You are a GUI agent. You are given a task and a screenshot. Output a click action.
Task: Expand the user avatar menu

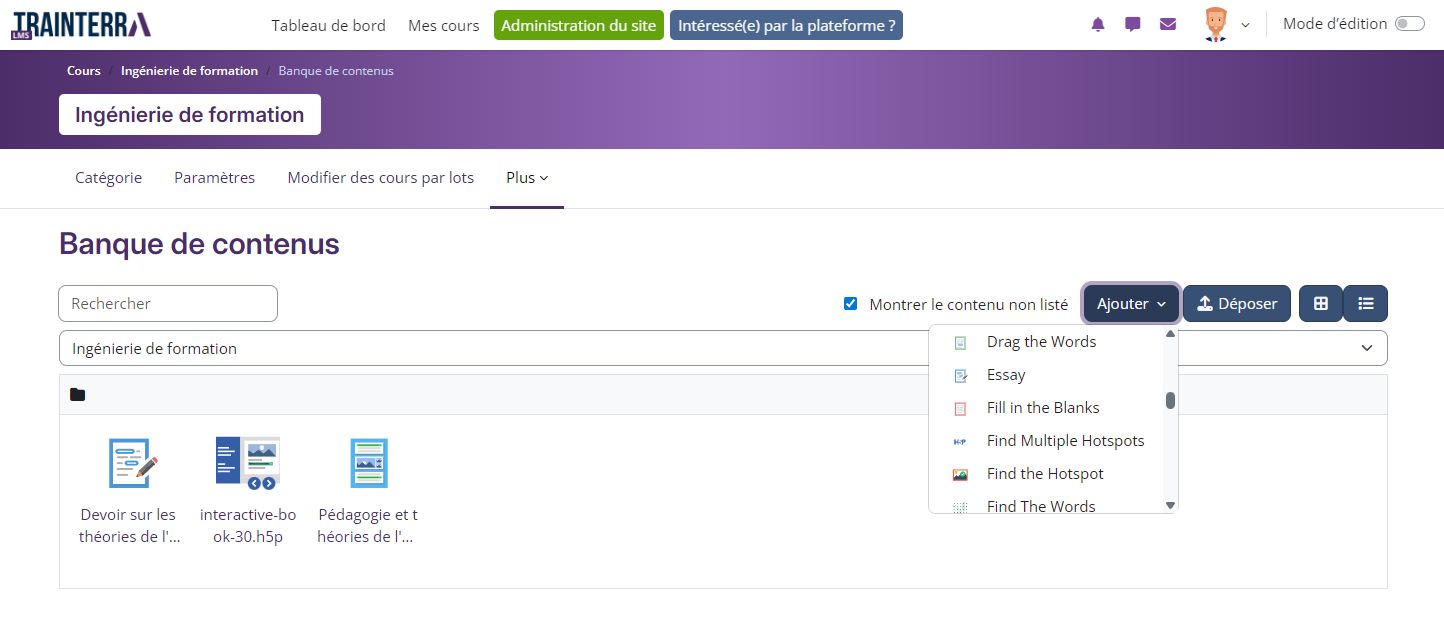[1226, 25]
